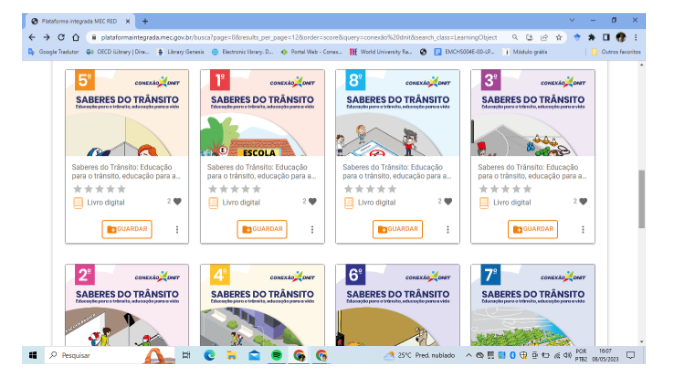Rate the 8º ano card five stars
The image size is (679, 382).
(x=392, y=189)
